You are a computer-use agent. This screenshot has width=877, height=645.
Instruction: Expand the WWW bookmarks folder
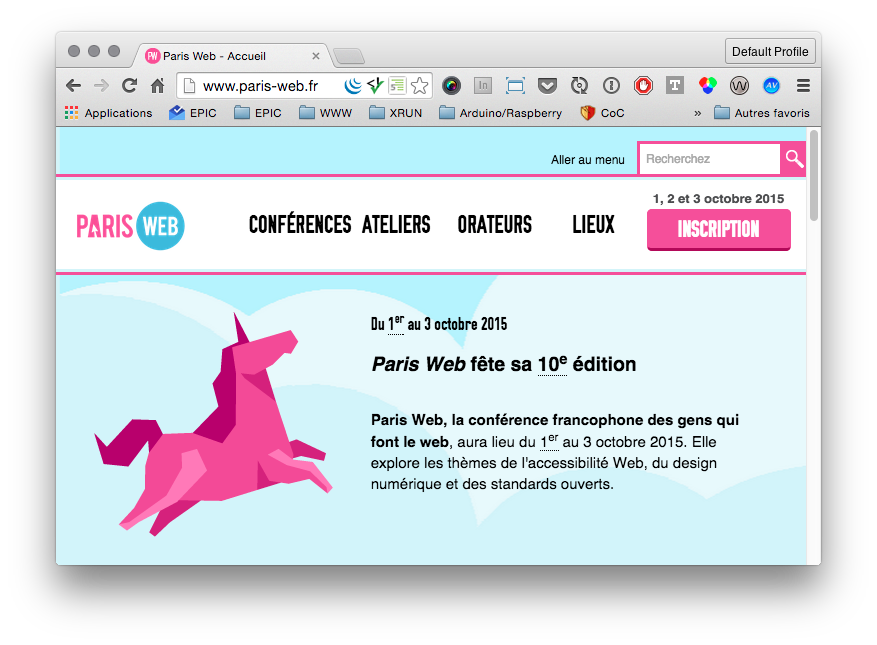(x=326, y=113)
